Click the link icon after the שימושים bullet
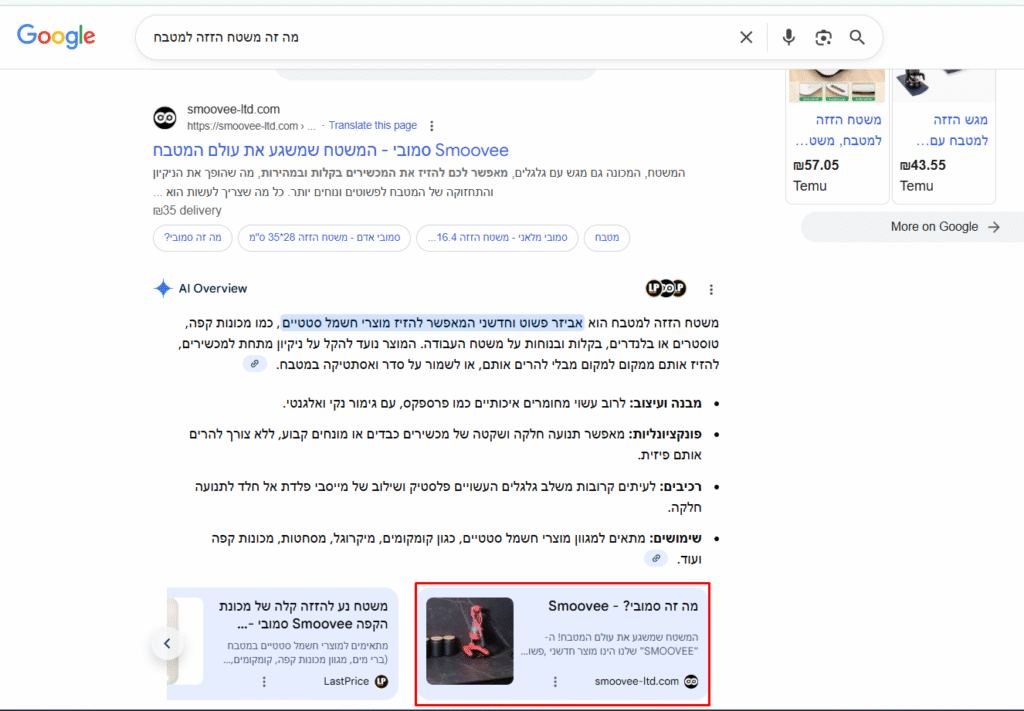 pos(655,558)
